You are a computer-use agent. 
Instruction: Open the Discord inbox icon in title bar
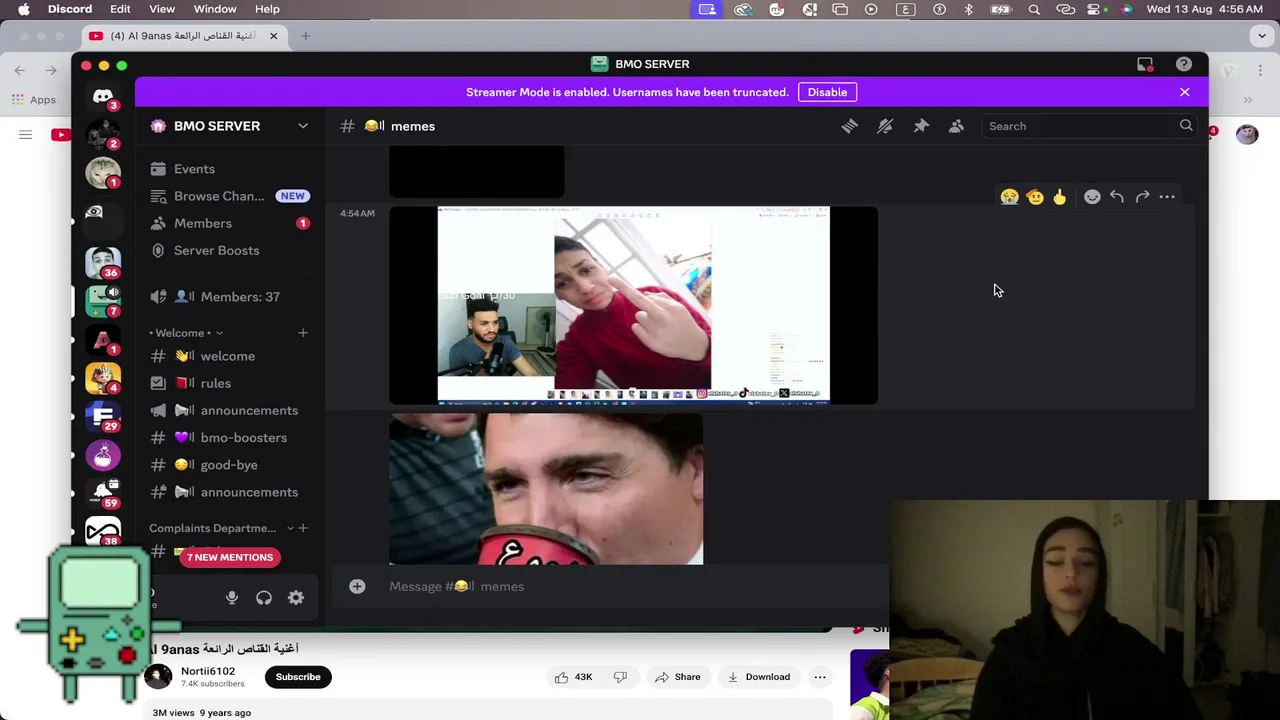(x=1145, y=64)
